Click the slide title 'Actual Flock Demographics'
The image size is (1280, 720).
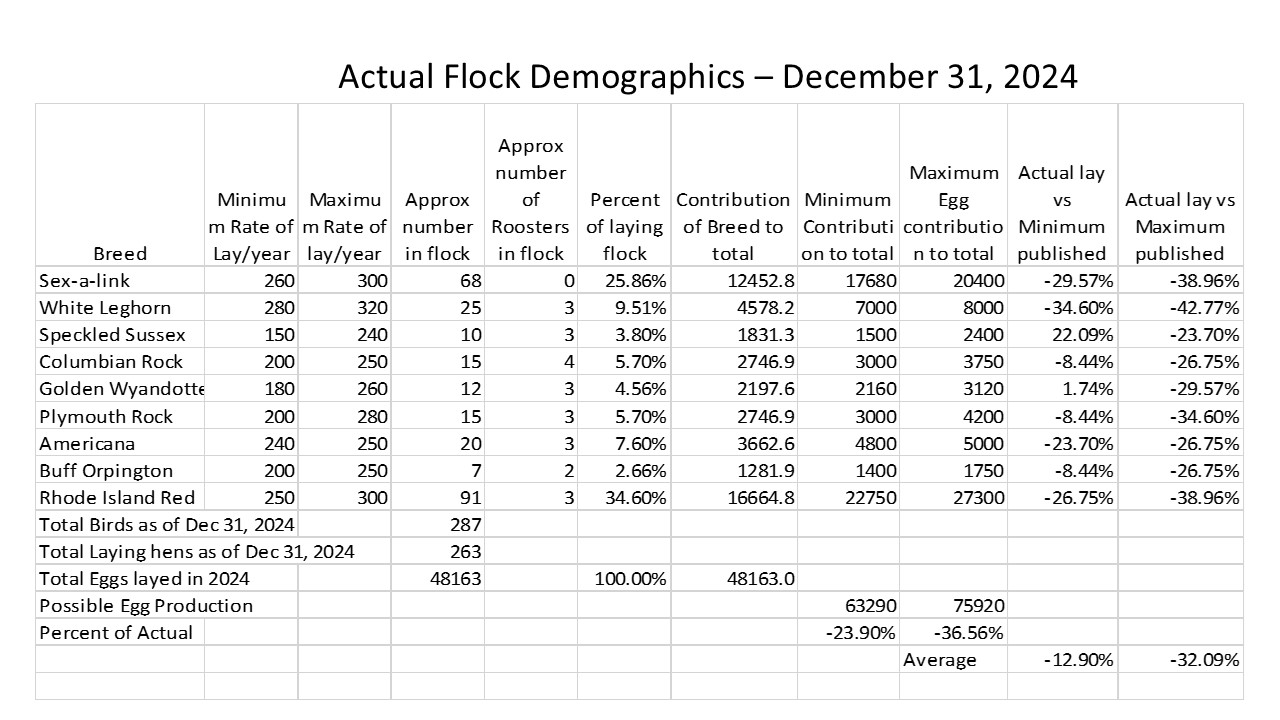(x=707, y=77)
